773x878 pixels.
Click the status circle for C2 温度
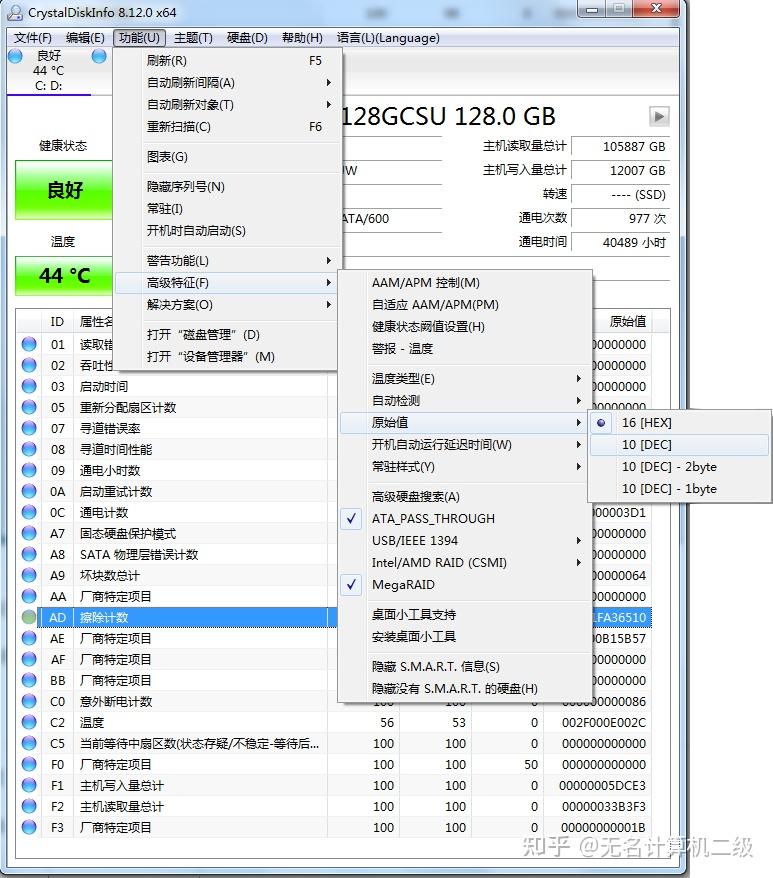point(29,722)
